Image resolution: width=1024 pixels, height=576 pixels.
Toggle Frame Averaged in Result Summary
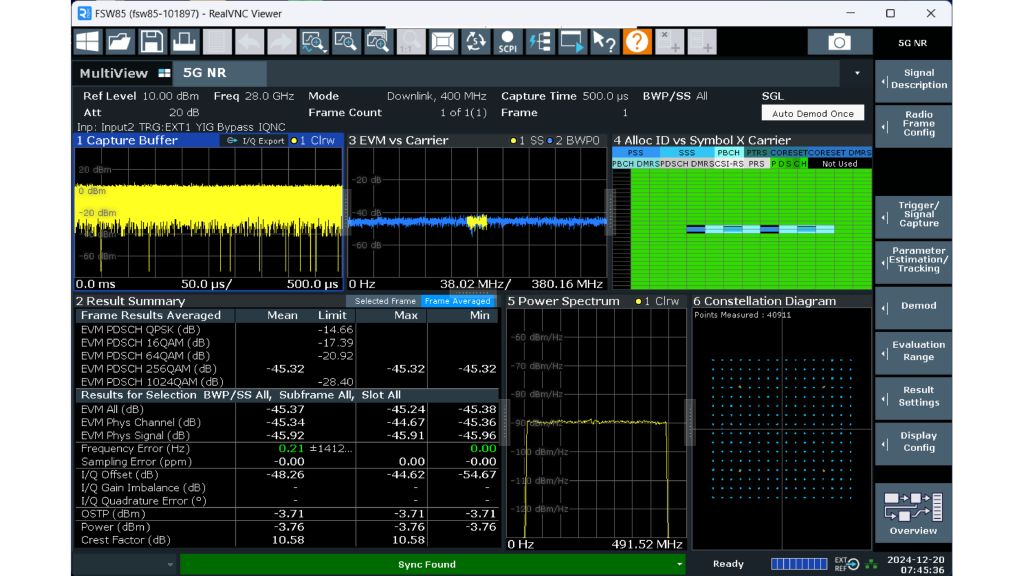(x=457, y=301)
